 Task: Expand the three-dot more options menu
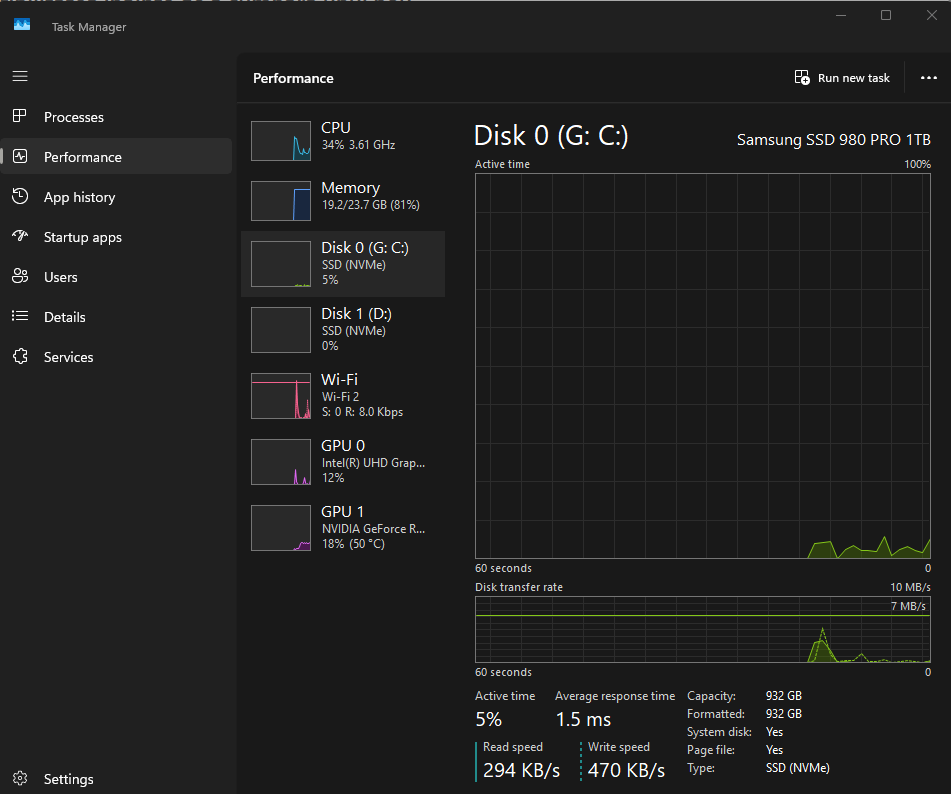click(x=929, y=78)
